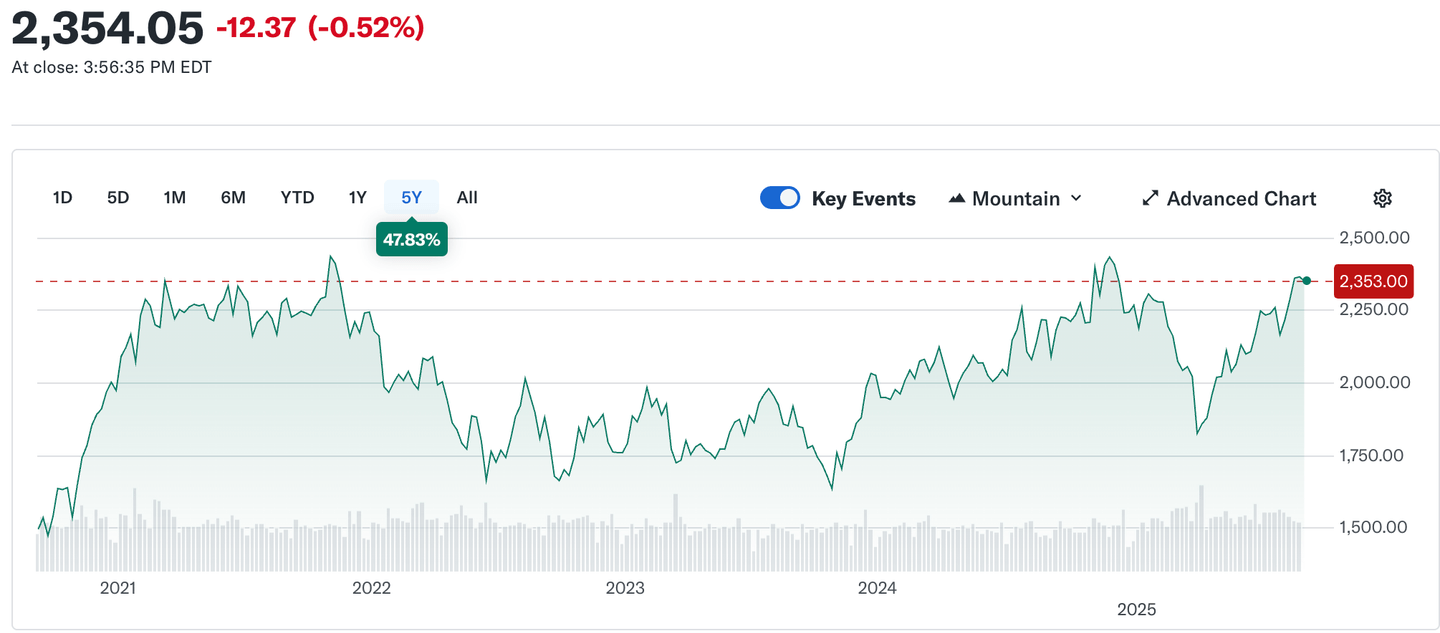
Task: Select the YTD range tab
Action: (x=297, y=197)
